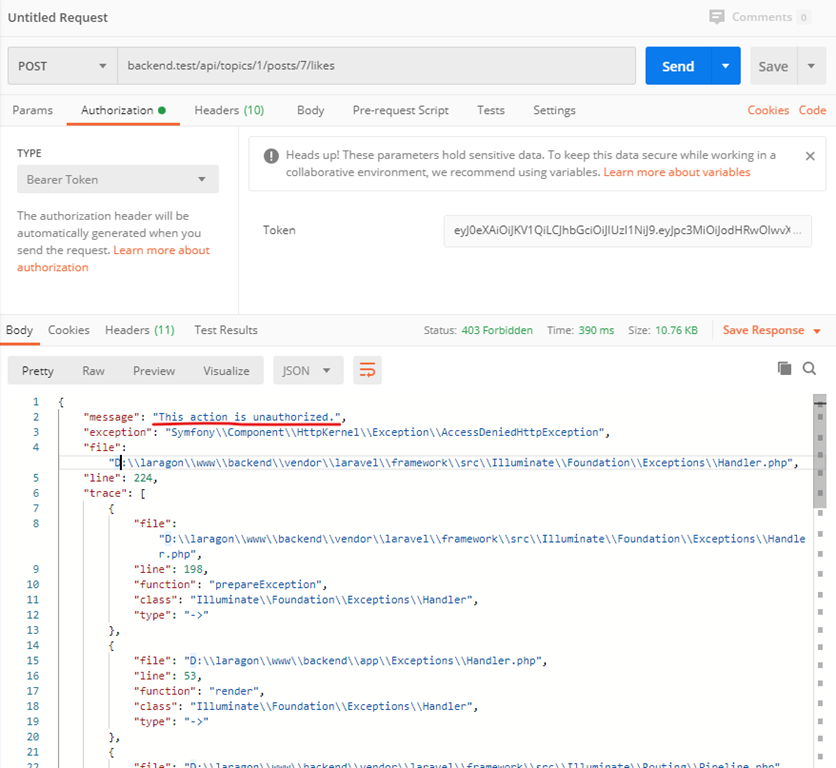The image size is (836, 768).
Task: Open the Pre-request Script tab
Action: pos(400,110)
